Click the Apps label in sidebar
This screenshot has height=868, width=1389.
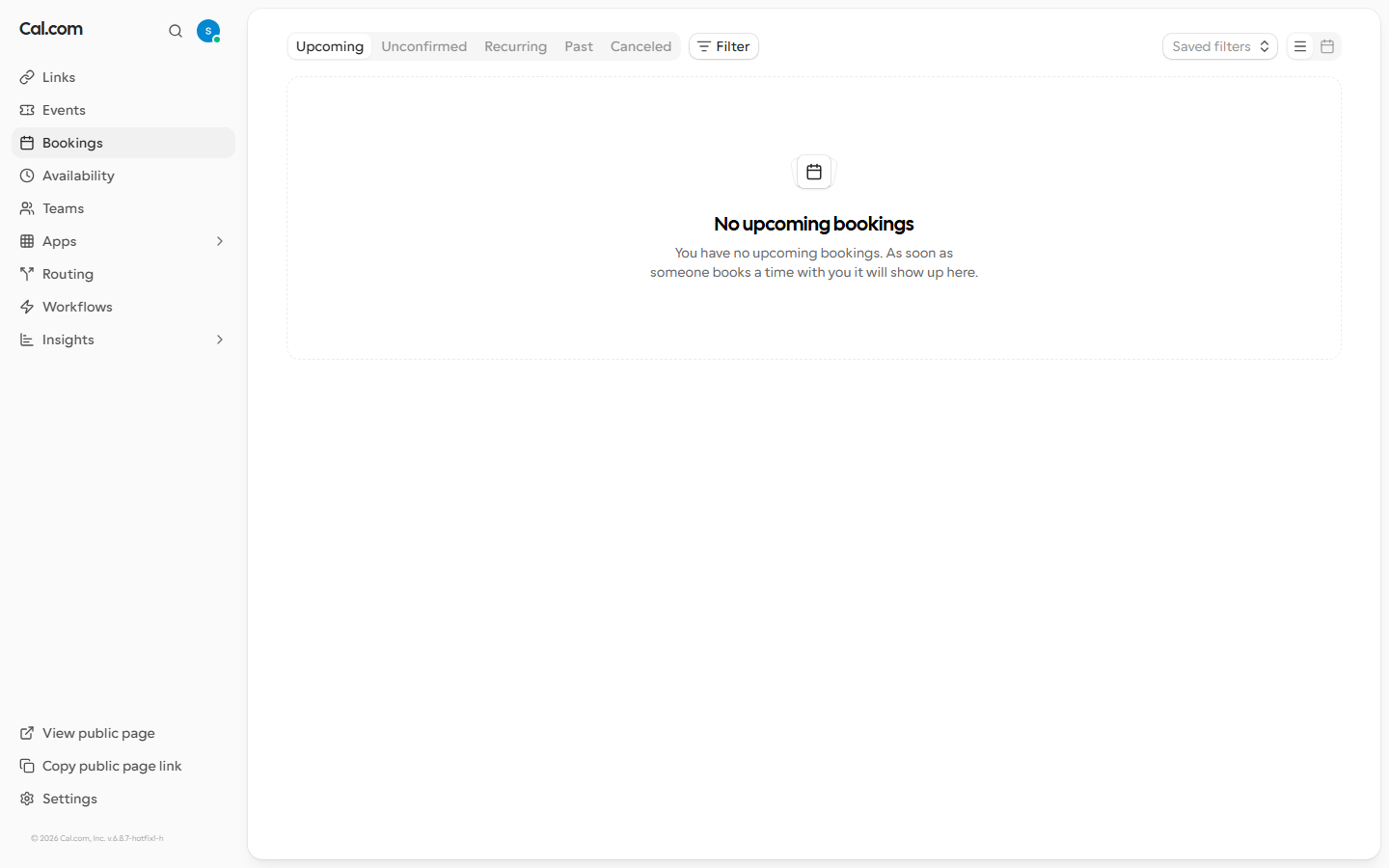click(x=59, y=241)
